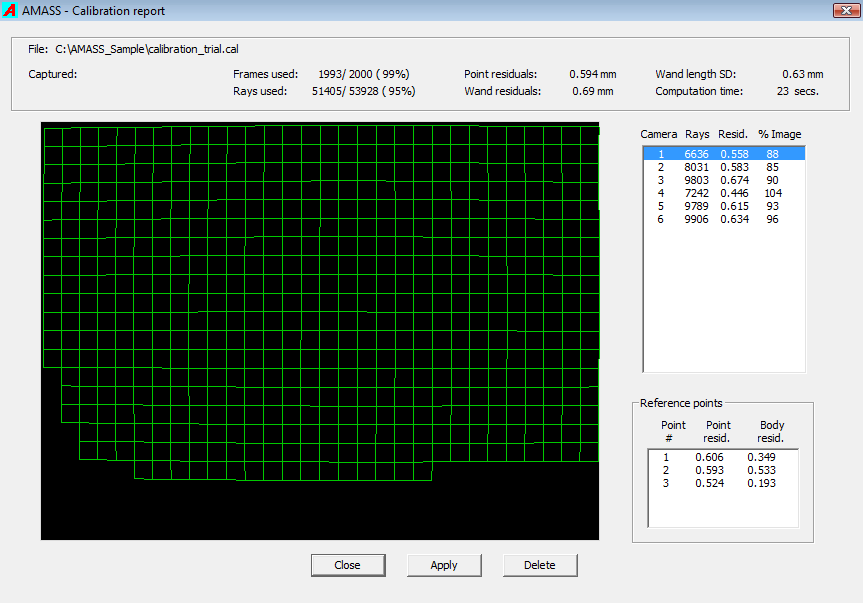The image size is (863, 603).
Task: Click the green distortion grid image
Action: [320, 331]
